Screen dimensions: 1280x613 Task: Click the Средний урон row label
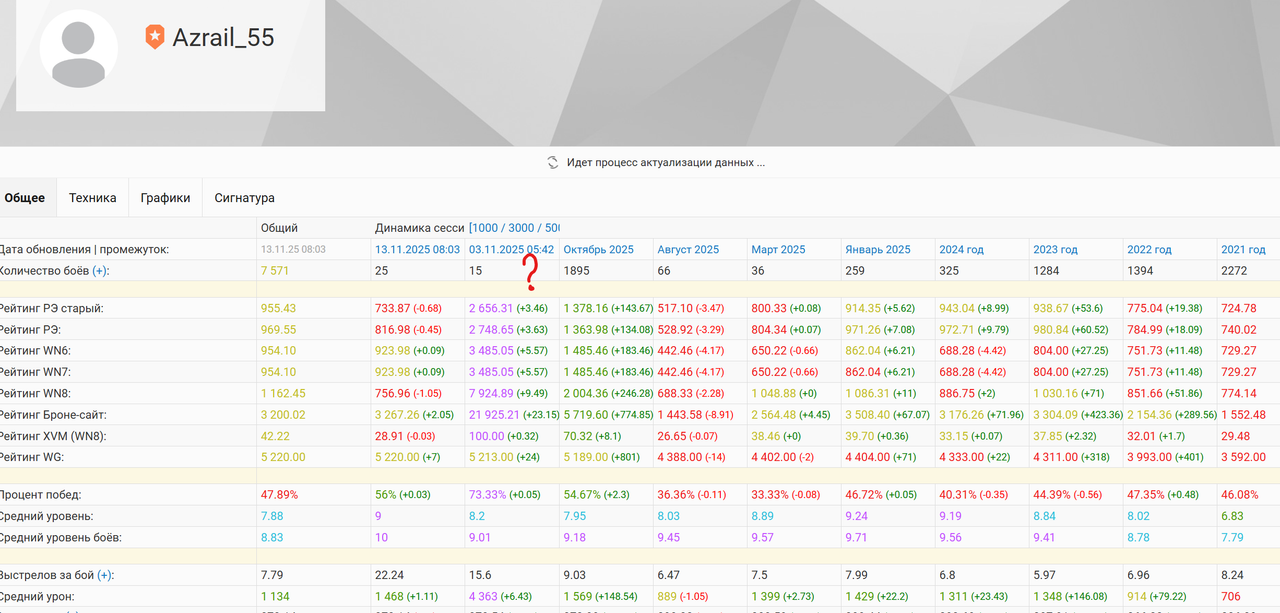(38, 596)
